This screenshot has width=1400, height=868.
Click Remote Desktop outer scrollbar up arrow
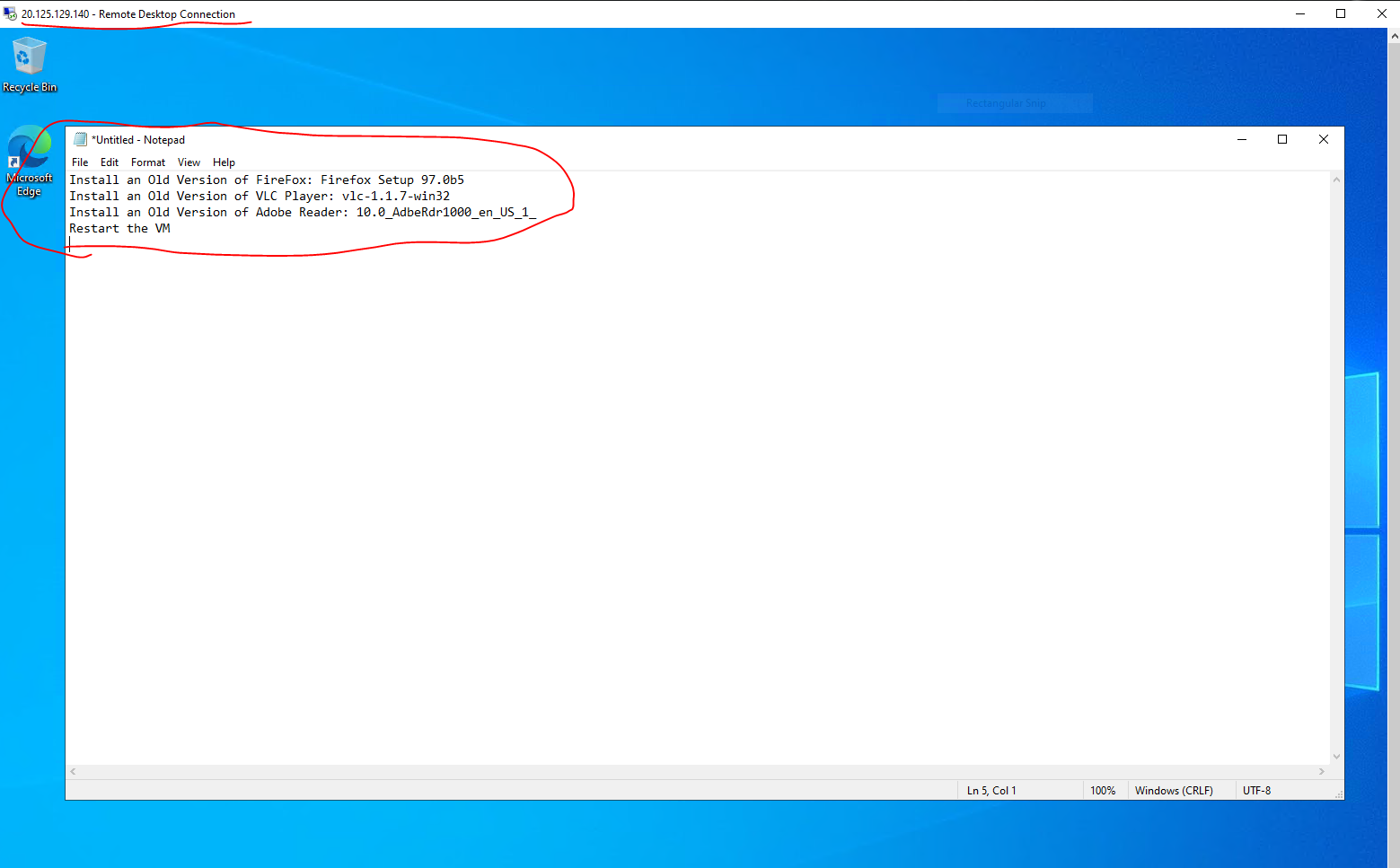tap(1394, 36)
